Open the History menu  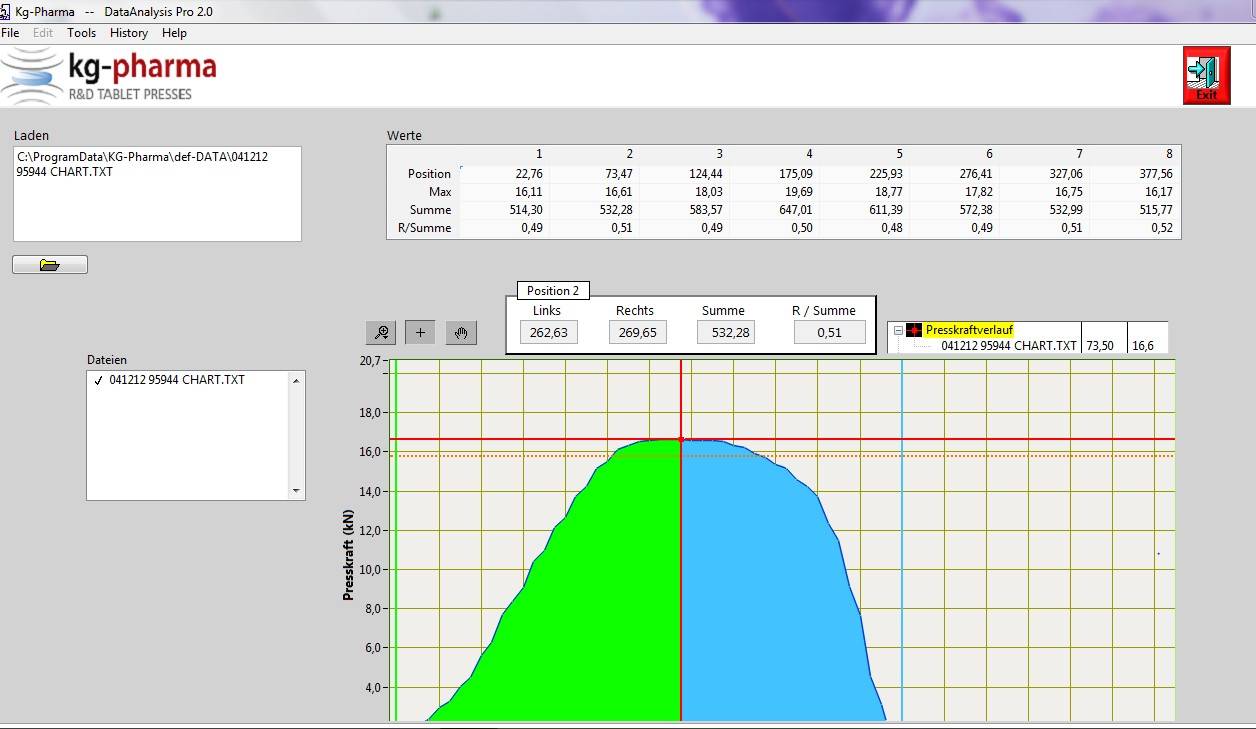129,33
